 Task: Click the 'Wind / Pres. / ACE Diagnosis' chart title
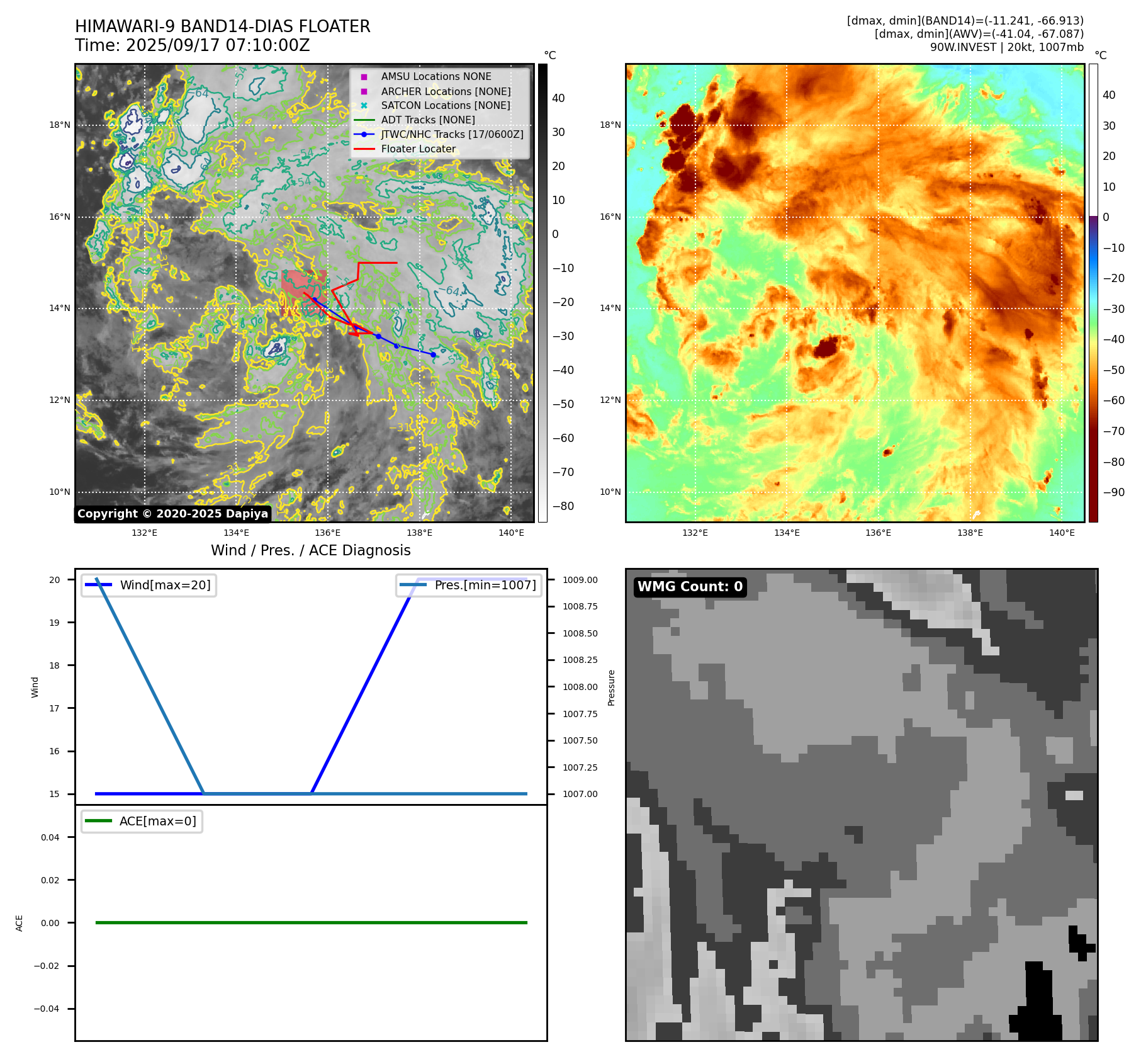pos(311,551)
